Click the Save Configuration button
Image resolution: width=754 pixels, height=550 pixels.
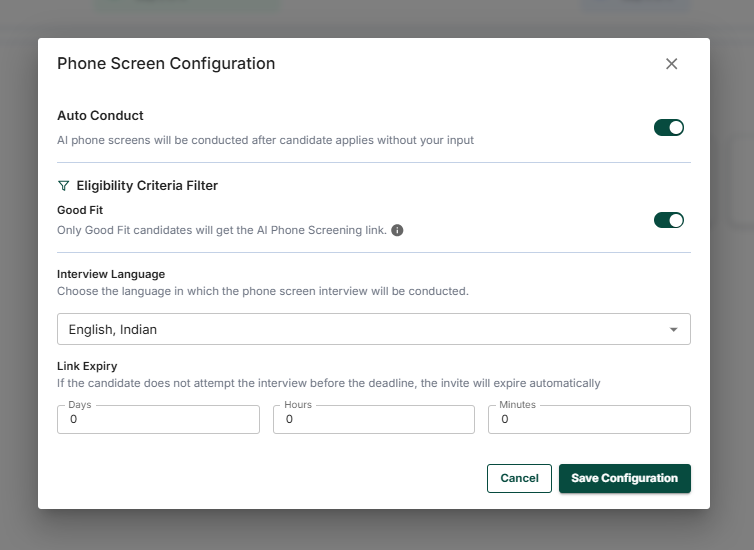(x=624, y=478)
